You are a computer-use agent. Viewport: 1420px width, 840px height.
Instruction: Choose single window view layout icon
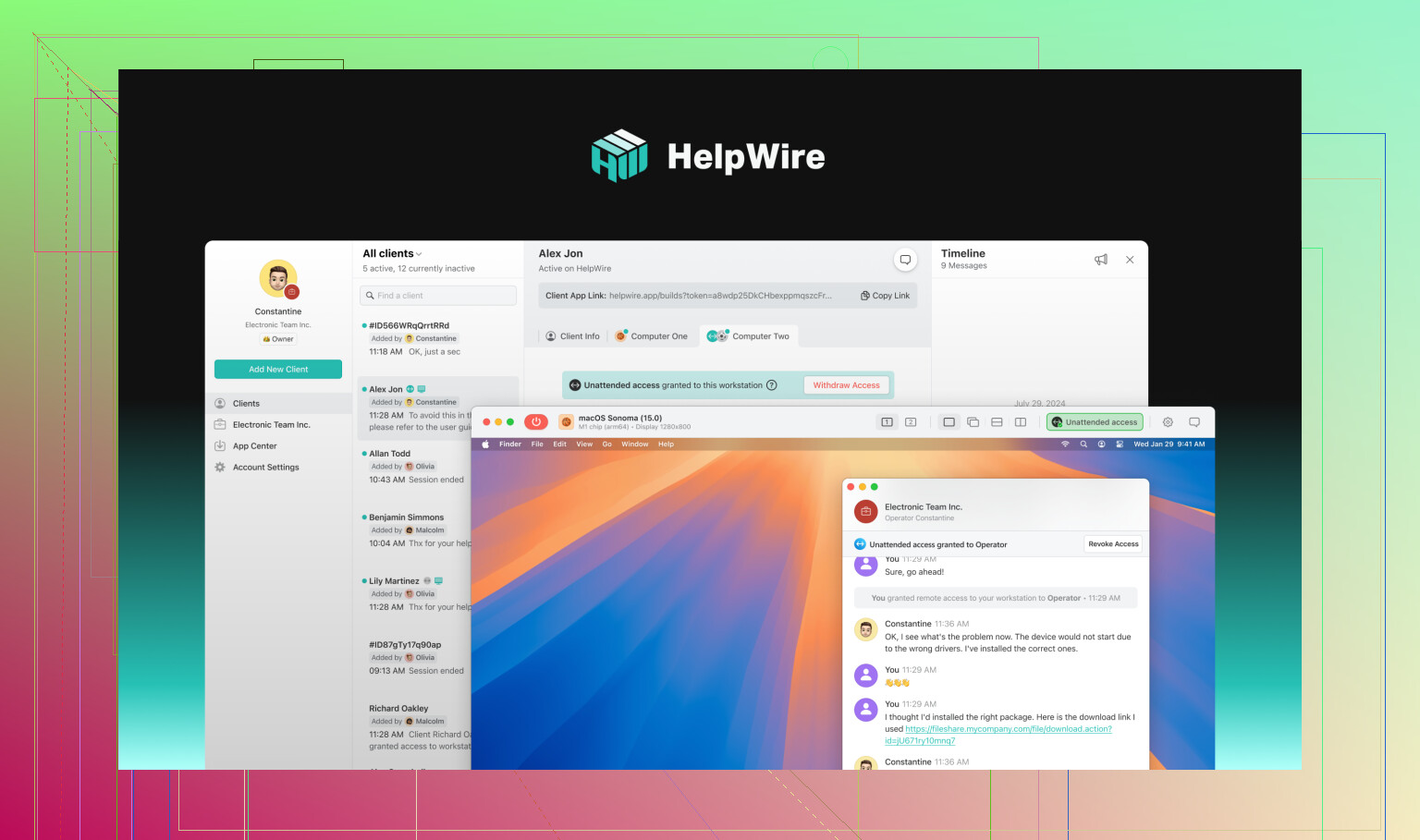point(949,422)
